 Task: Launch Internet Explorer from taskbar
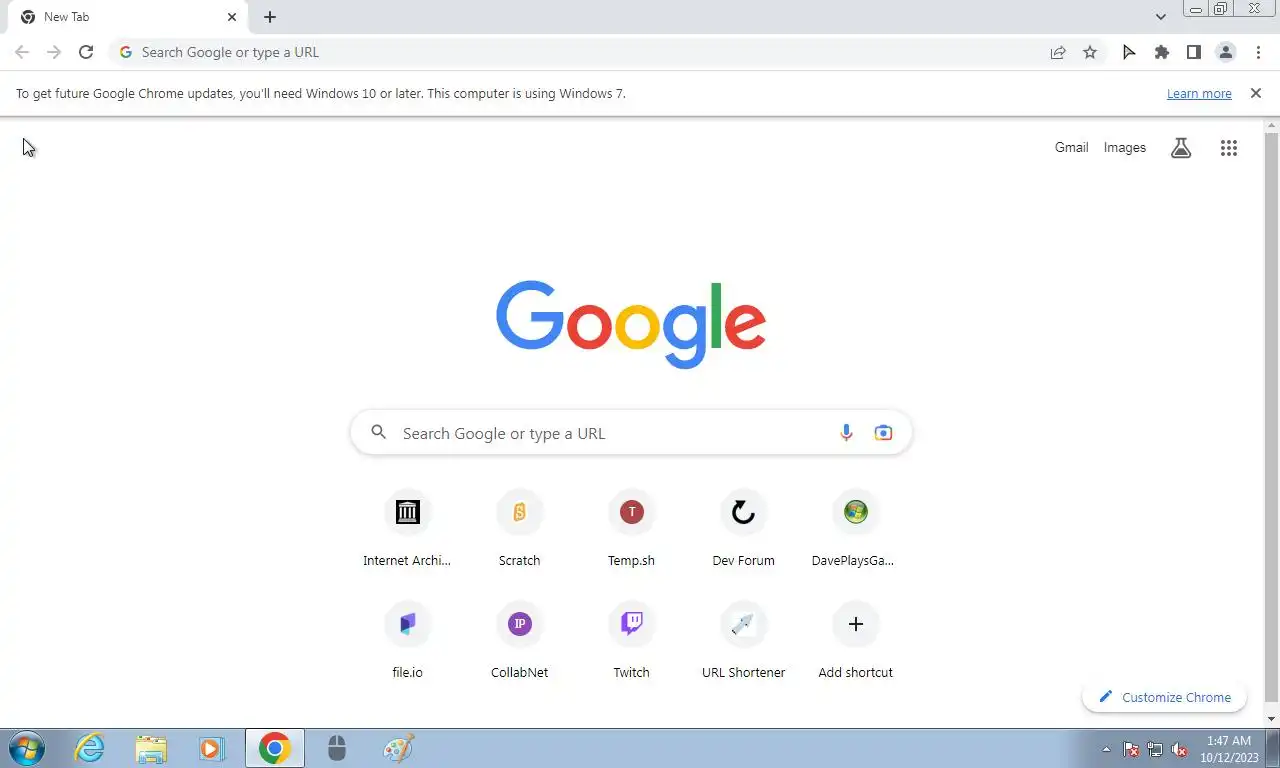(90, 748)
